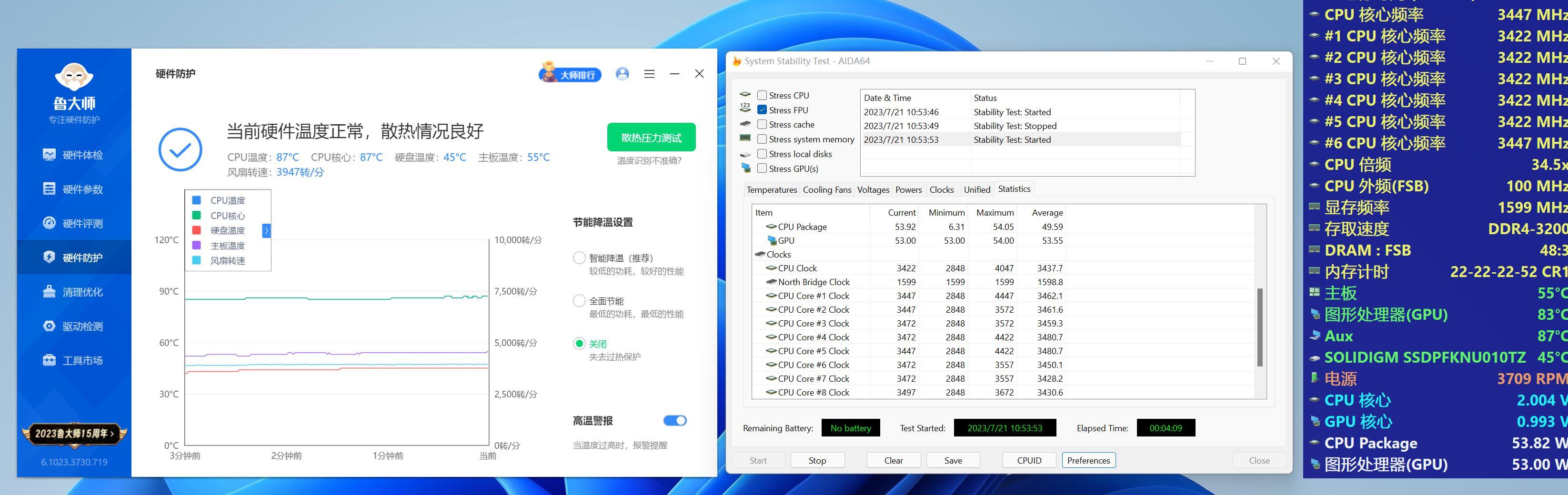Switch to the Temperatures tab
1568x495 pixels.
click(771, 190)
